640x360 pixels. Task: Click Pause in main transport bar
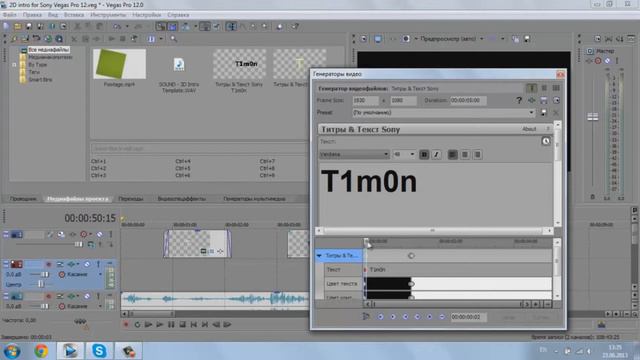point(171,324)
